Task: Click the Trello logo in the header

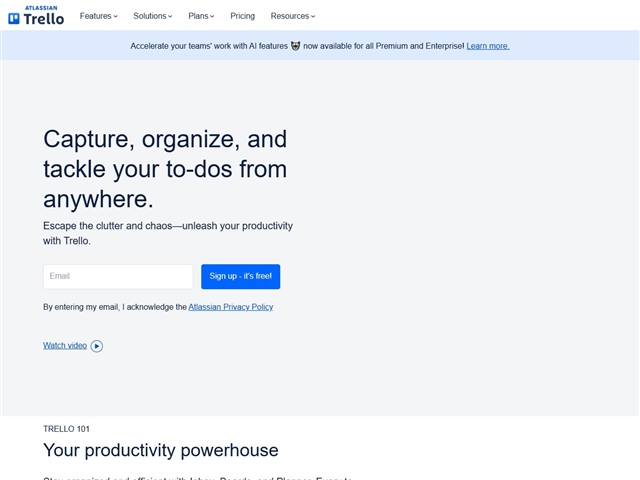Action: (x=36, y=16)
